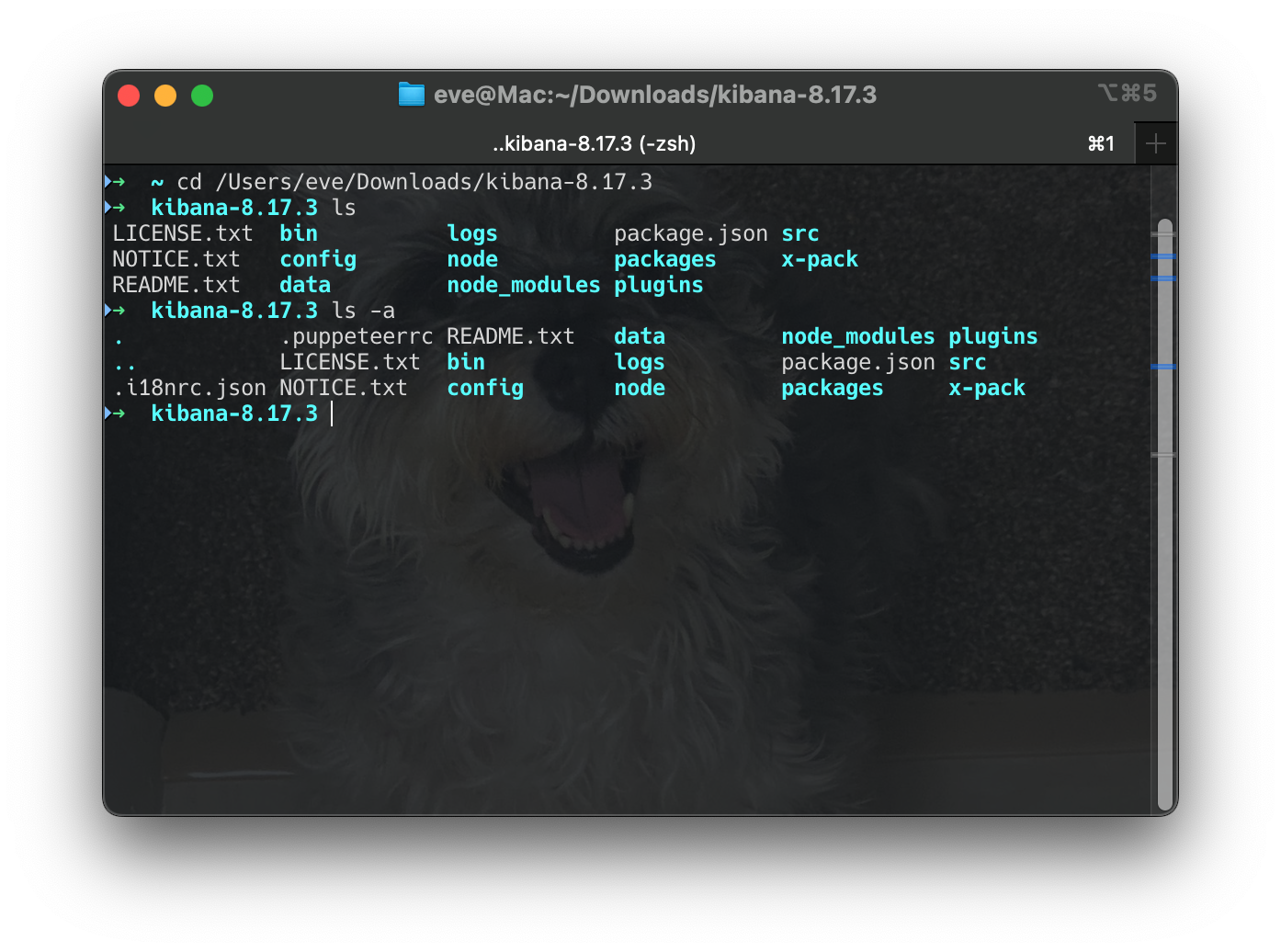The image size is (1281, 952).
Task: Click the folder proxy icon in the title bar
Action: pos(411,94)
